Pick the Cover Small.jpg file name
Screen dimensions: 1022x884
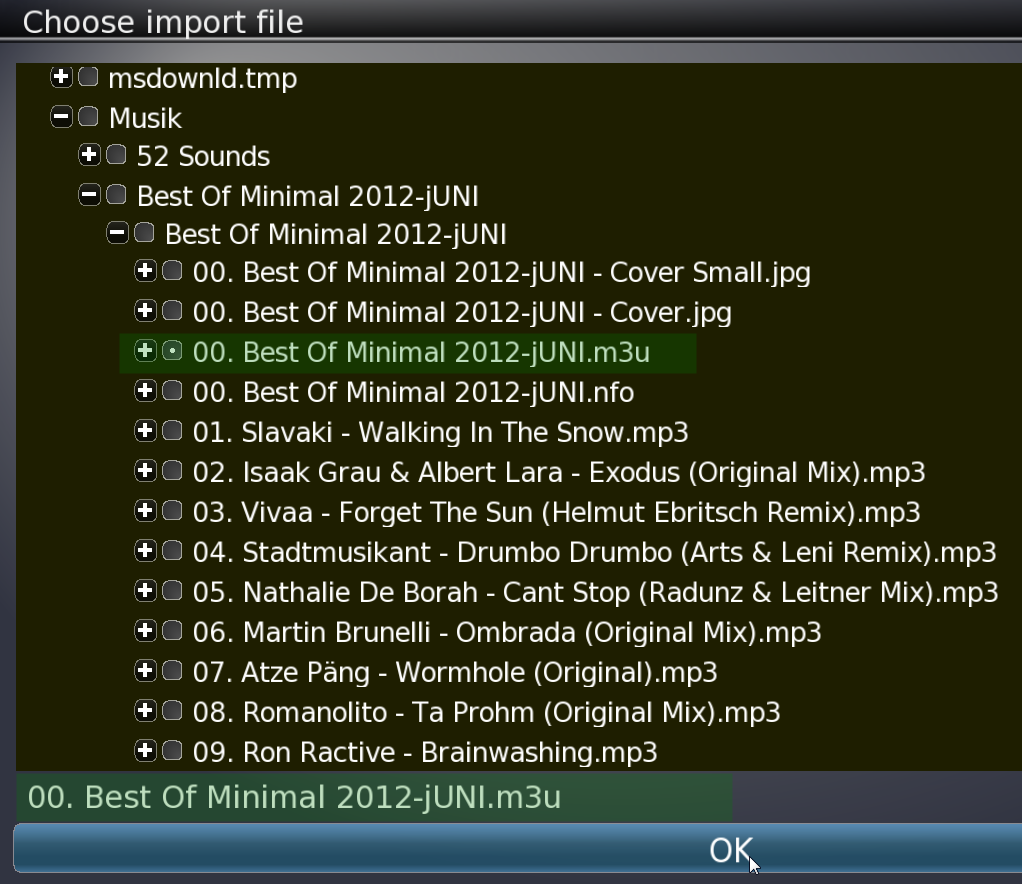tap(502, 273)
